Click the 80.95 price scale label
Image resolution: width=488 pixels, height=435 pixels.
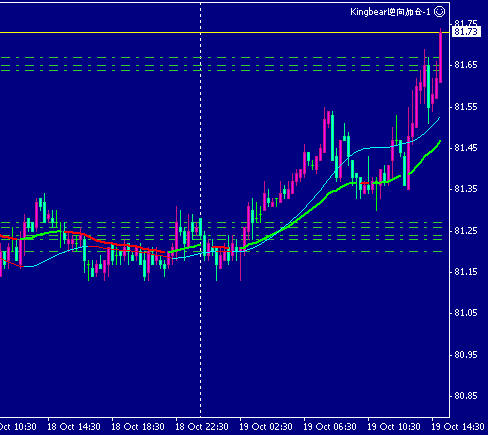tap(466, 355)
